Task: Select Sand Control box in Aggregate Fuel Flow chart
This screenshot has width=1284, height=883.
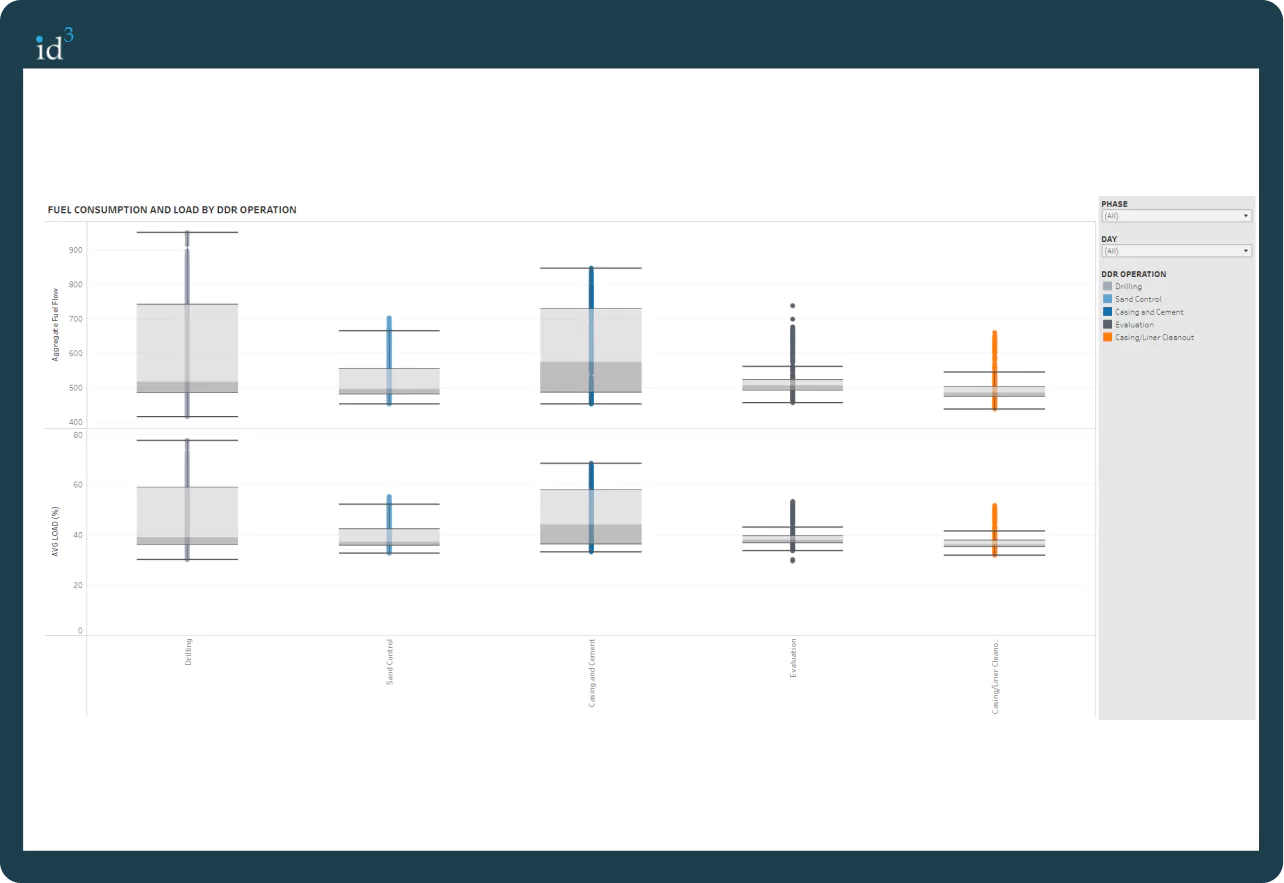Action: (389, 381)
